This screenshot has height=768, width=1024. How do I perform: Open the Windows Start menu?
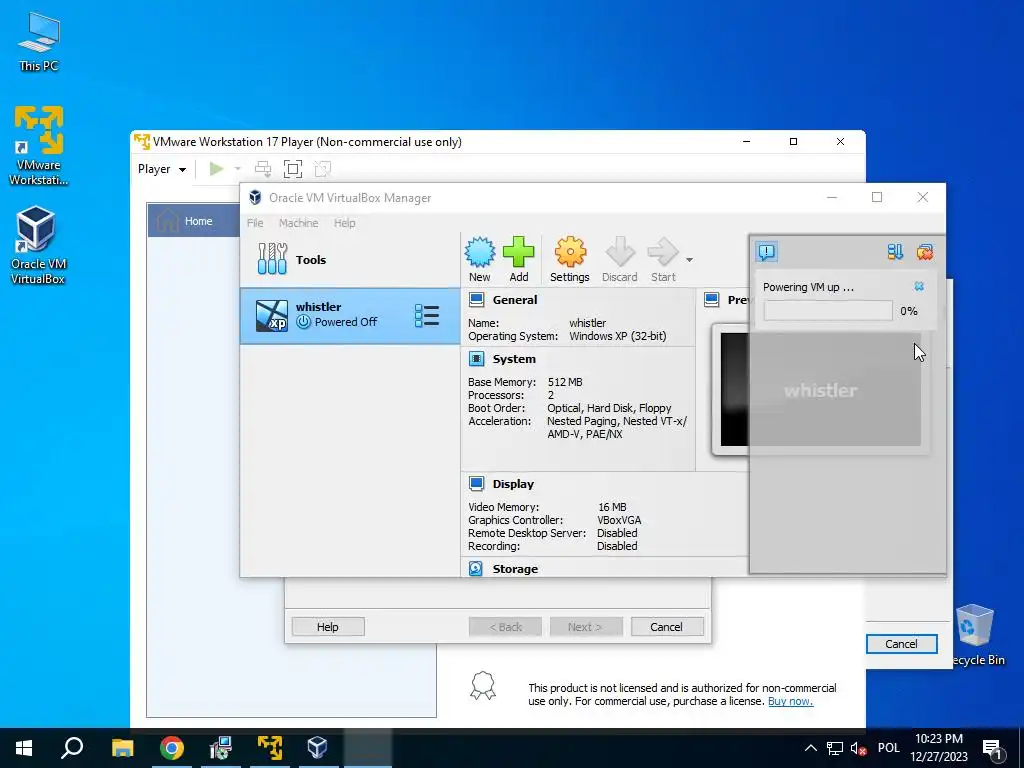(x=24, y=748)
